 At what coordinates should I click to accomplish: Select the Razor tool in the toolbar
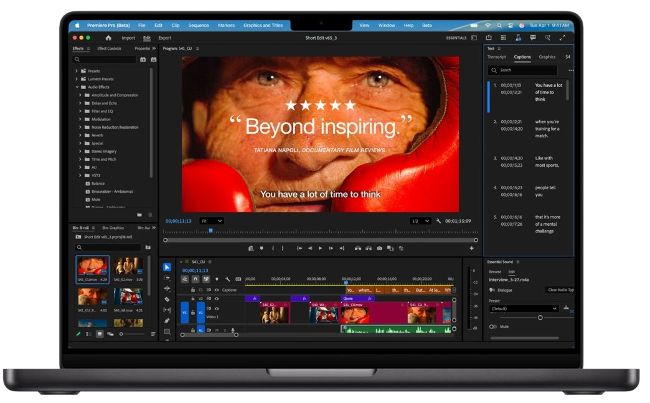167,298
